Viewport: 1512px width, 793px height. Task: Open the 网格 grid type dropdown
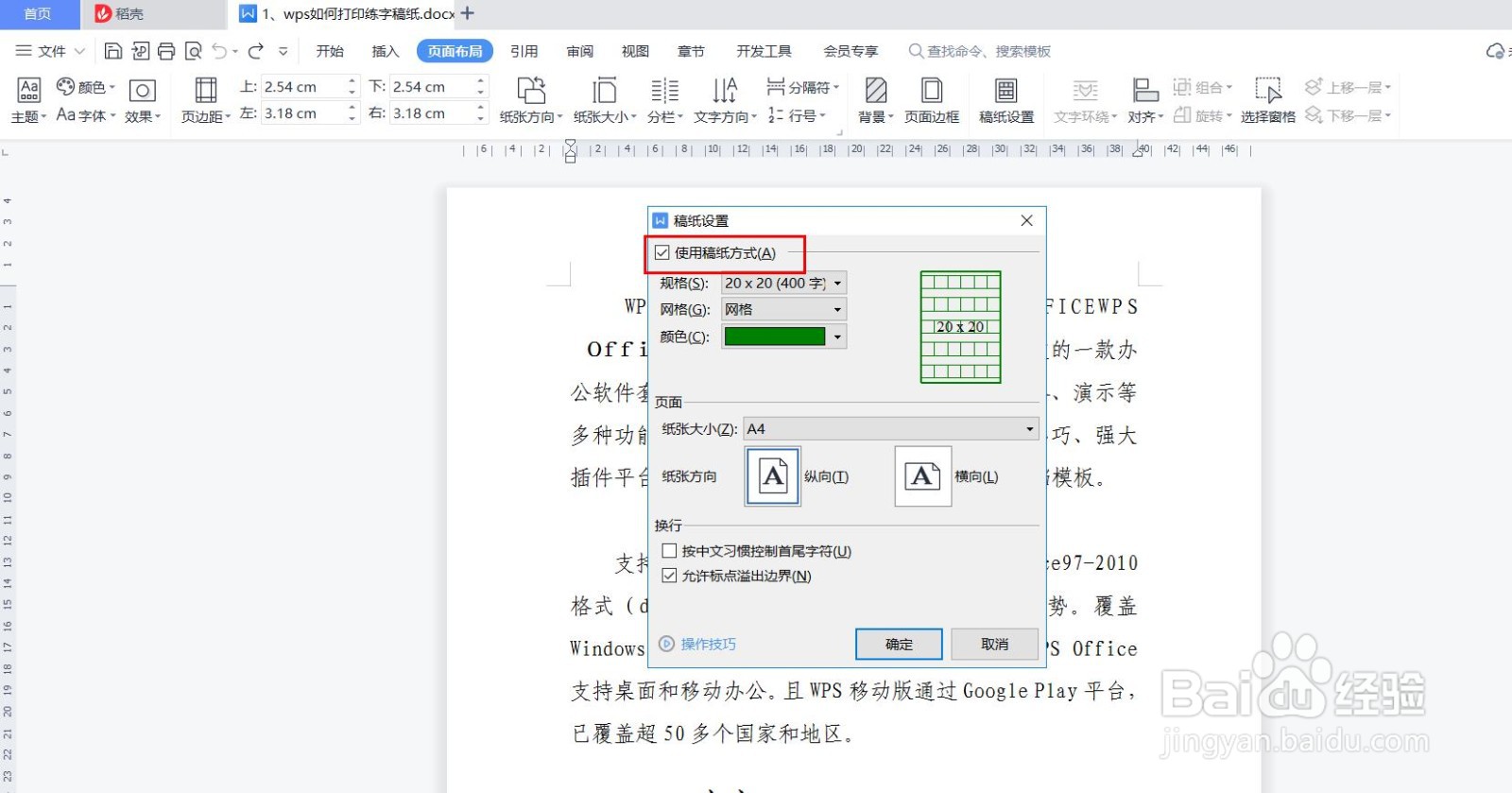click(x=783, y=309)
